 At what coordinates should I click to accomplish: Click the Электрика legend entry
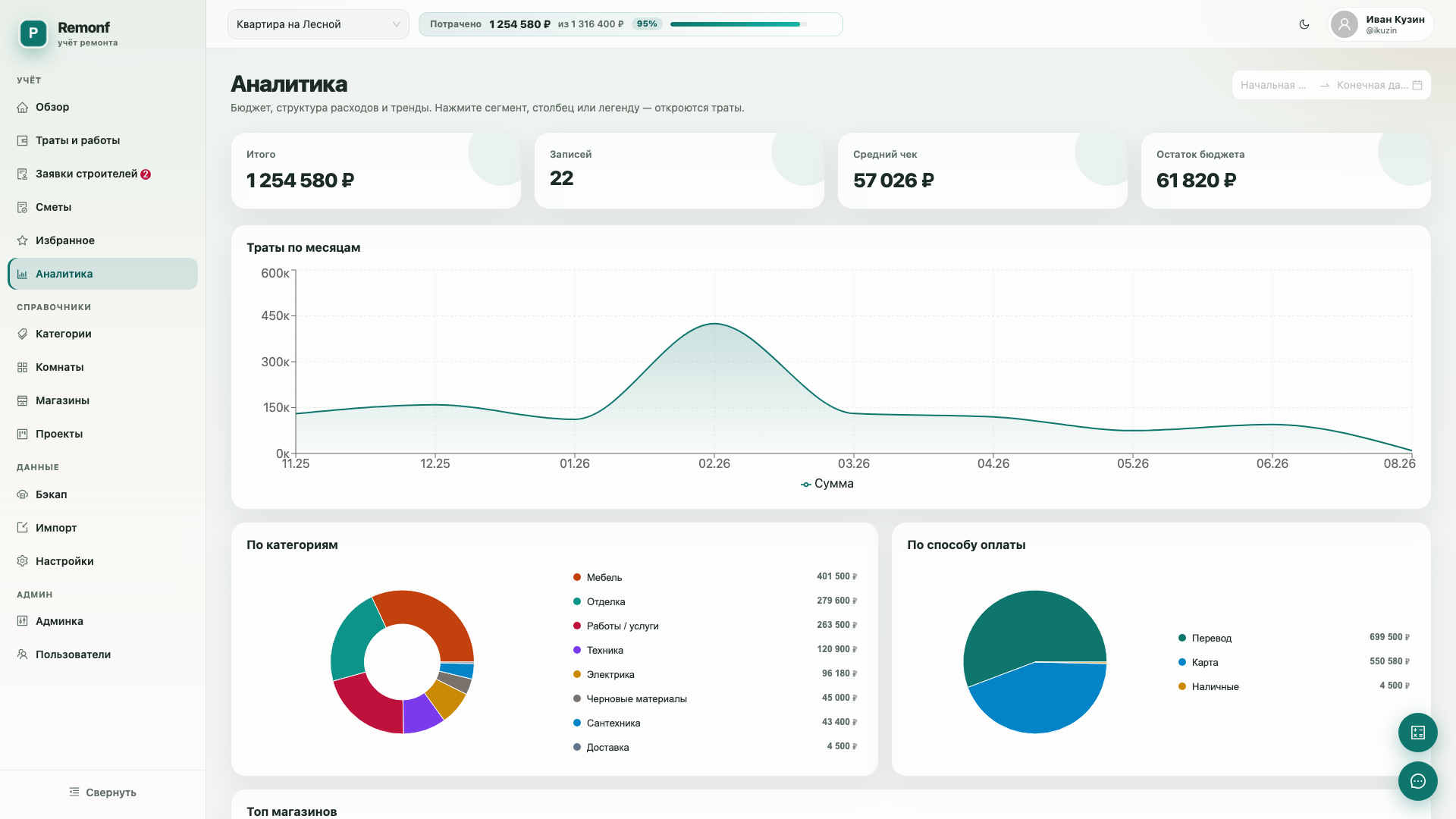pos(715,674)
